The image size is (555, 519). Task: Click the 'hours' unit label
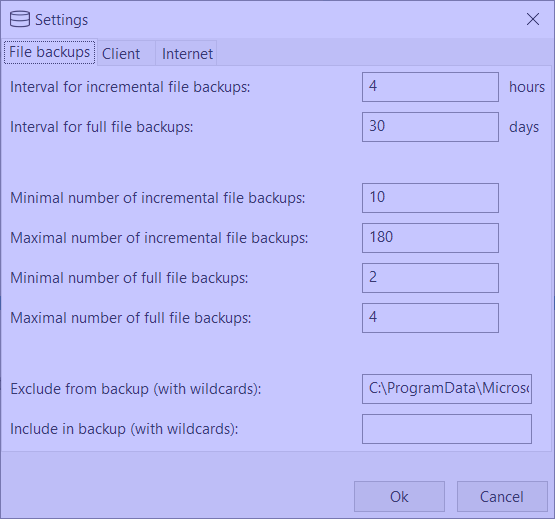527,87
